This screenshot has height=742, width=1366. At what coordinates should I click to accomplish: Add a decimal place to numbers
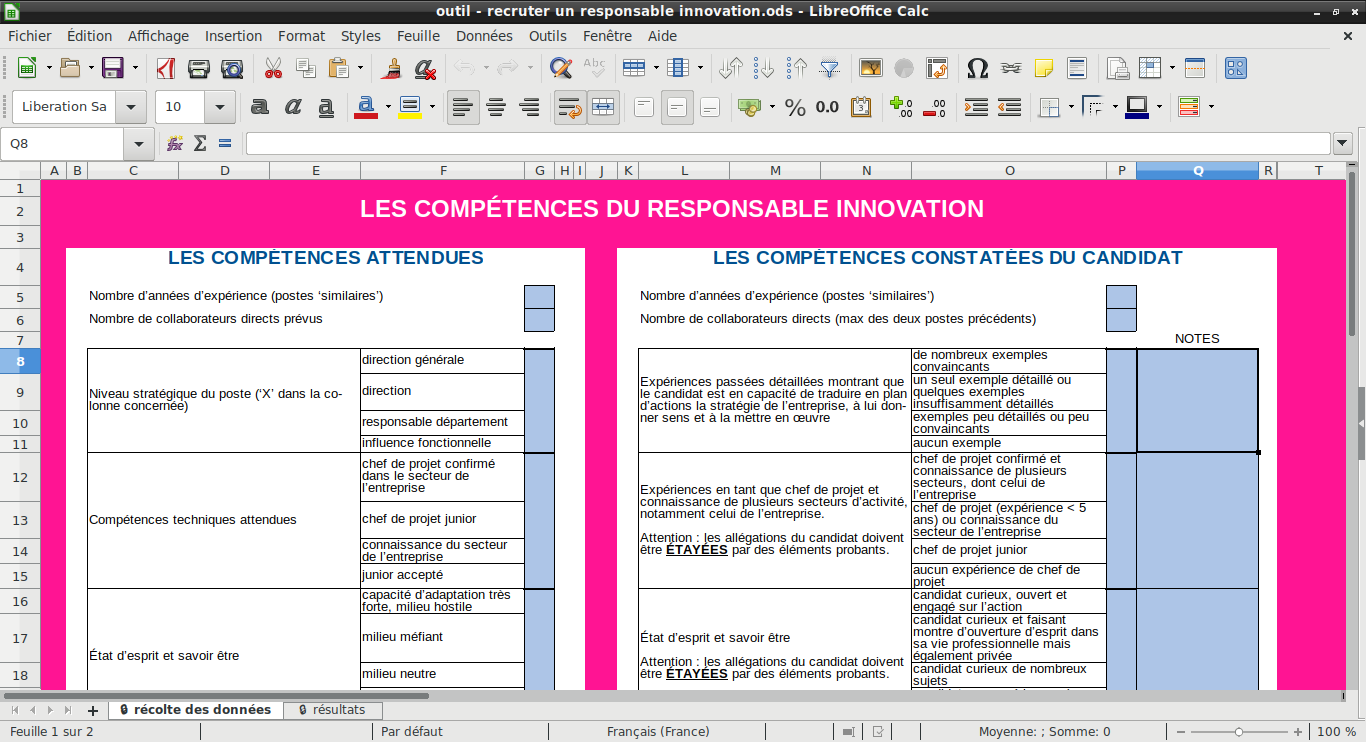900,107
